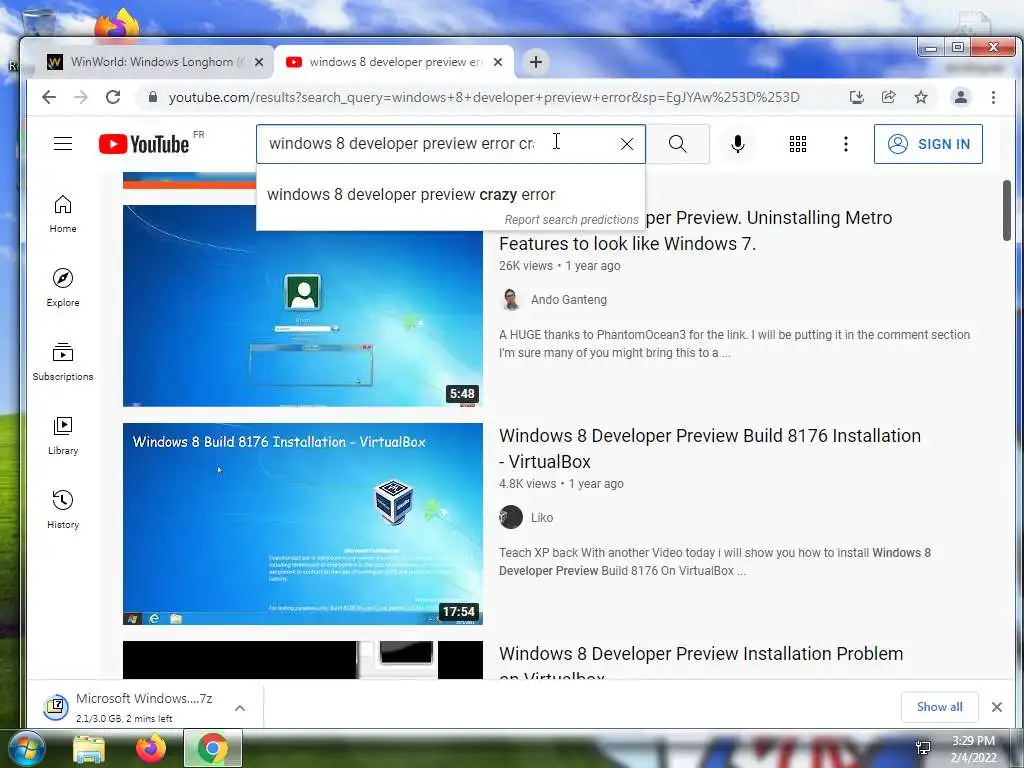
Task: Open Windows Explorer from taskbar
Action: tap(89, 748)
